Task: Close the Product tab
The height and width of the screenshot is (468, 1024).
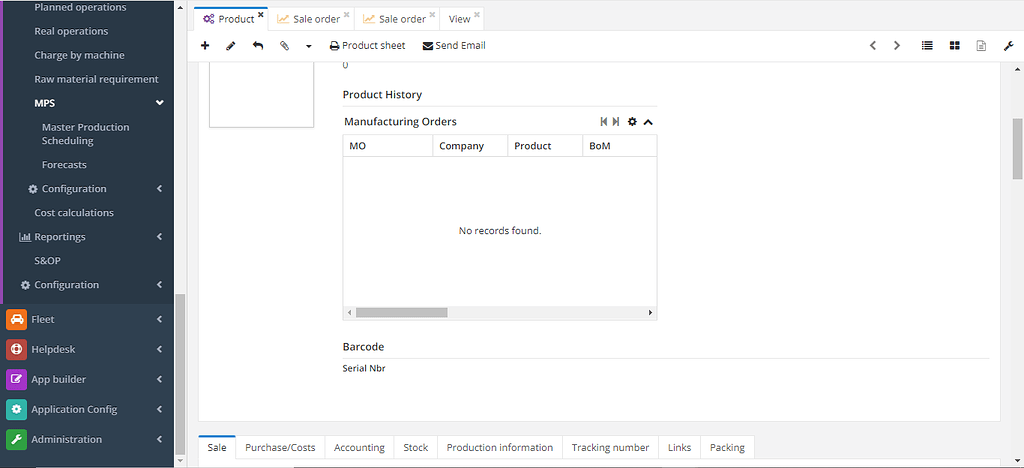Action: click(261, 14)
